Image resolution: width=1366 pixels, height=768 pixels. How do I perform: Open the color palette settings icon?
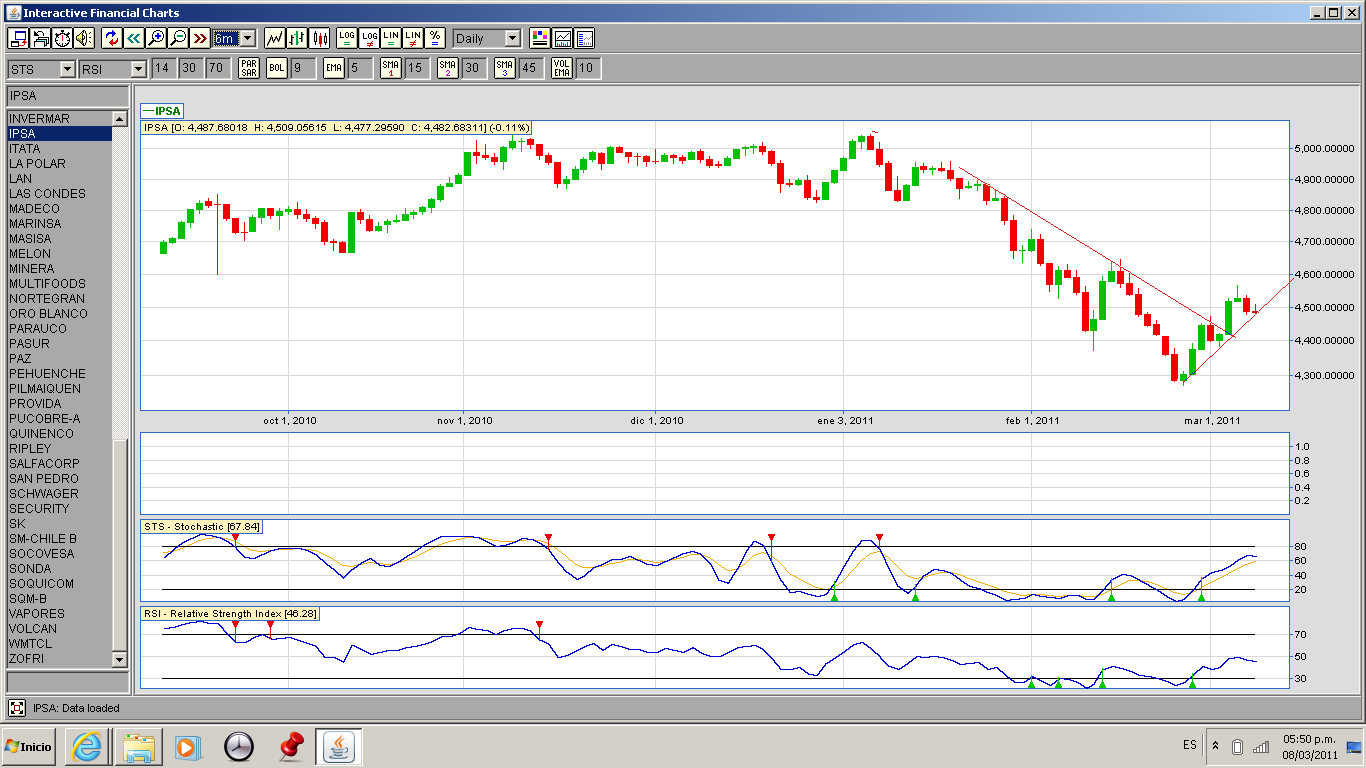pyautogui.click(x=540, y=38)
